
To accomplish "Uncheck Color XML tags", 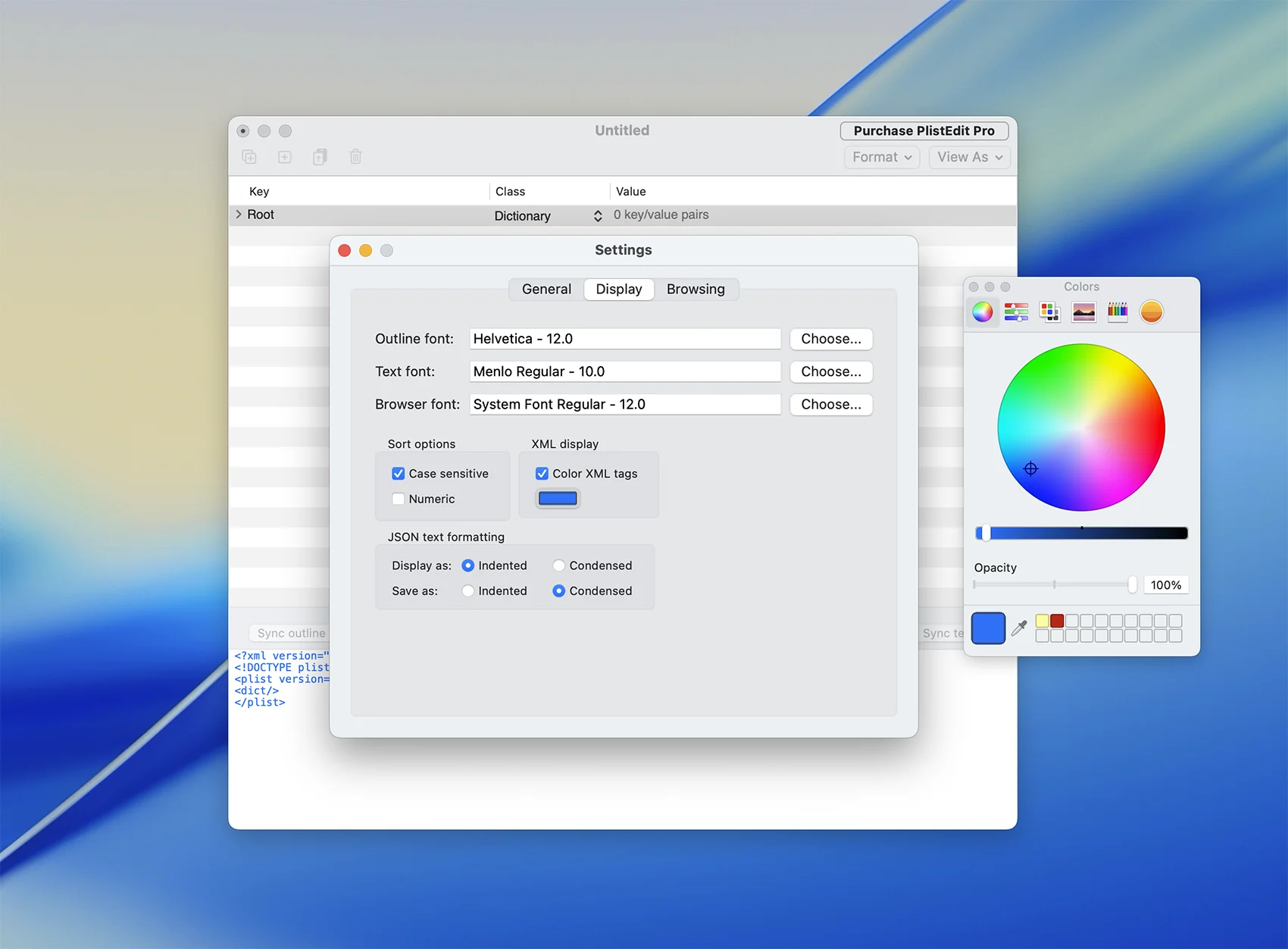I will click(x=542, y=474).
